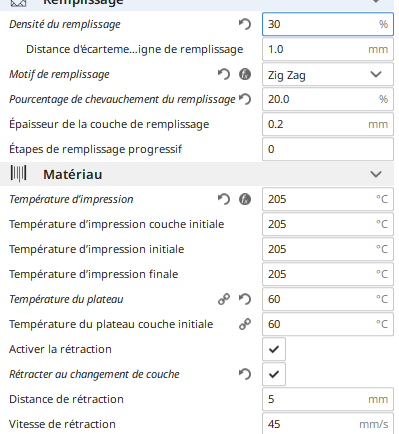Viewport: 399px width, 434px height.
Task: Open the Zig Zag pattern dropdown
Action: click(328, 74)
